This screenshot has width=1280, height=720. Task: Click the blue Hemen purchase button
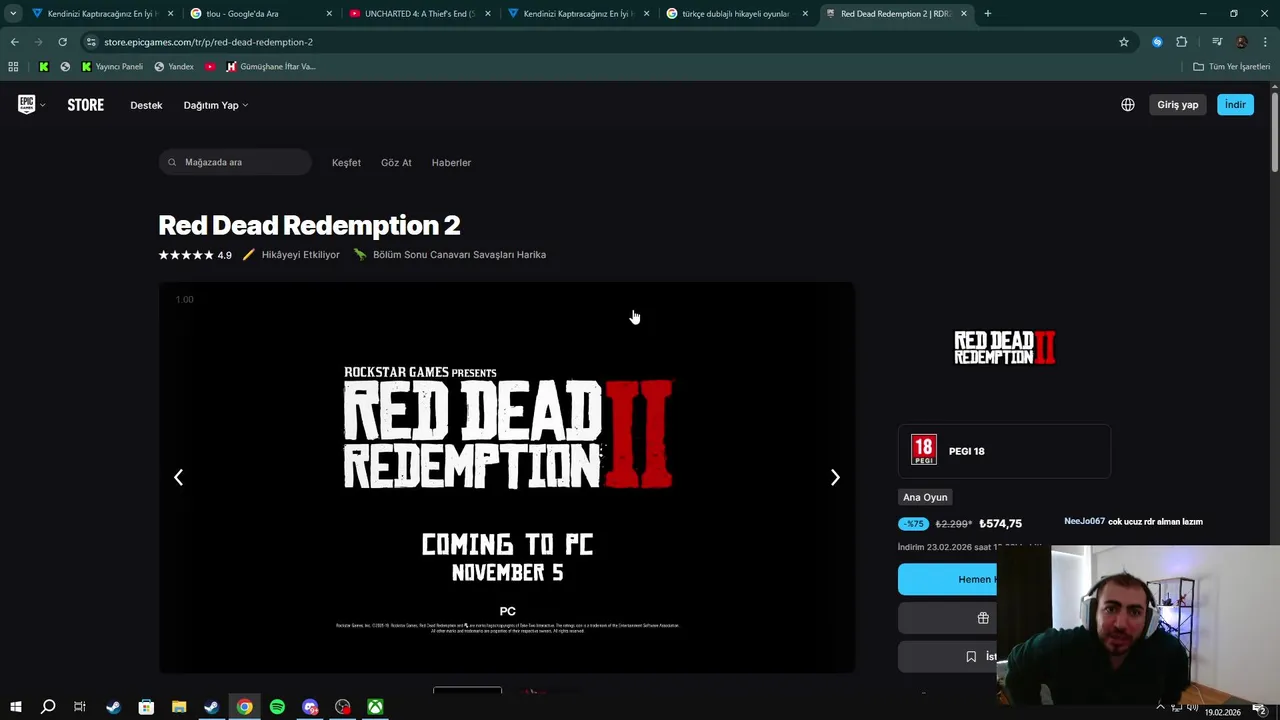[x=947, y=579]
